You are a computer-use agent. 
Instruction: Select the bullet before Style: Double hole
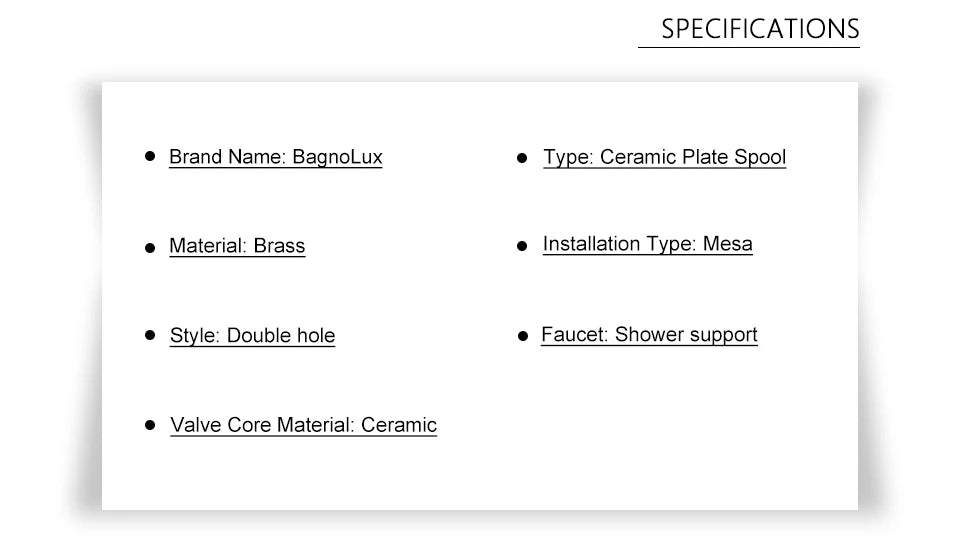[x=150, y=335]
